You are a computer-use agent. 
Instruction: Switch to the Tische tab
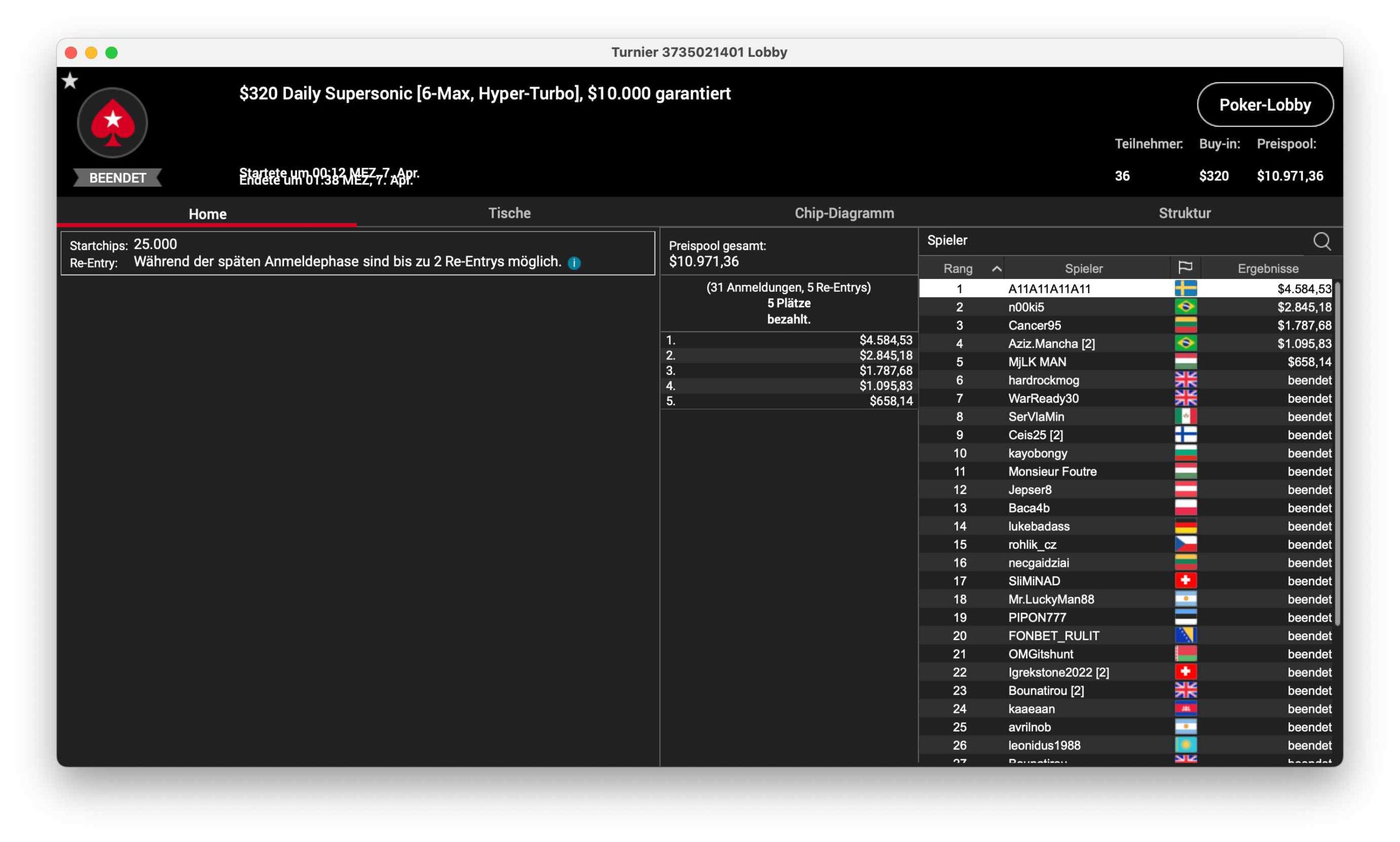(509, 213)
